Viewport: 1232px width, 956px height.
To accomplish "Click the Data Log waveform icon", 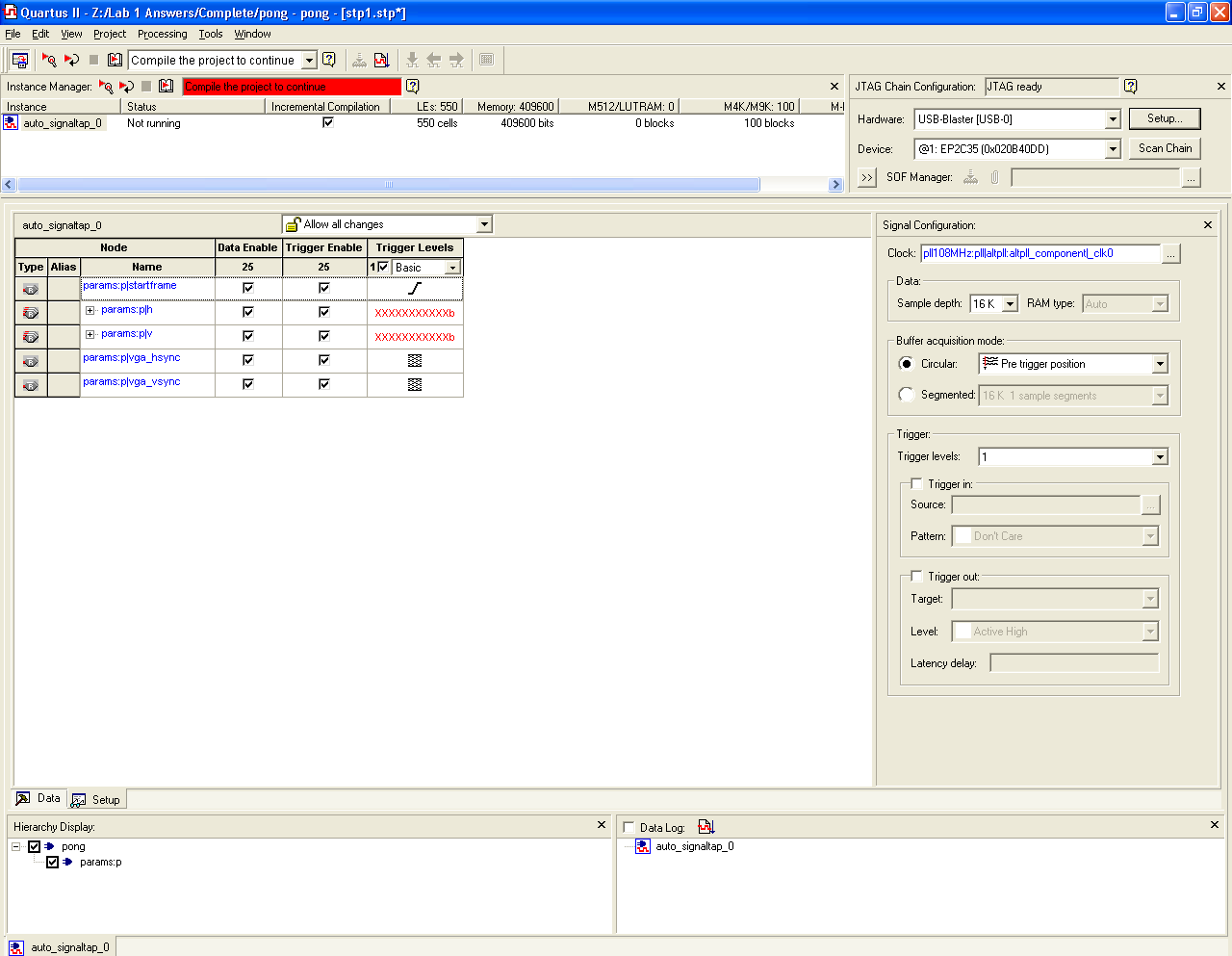I will click(706, 827).
